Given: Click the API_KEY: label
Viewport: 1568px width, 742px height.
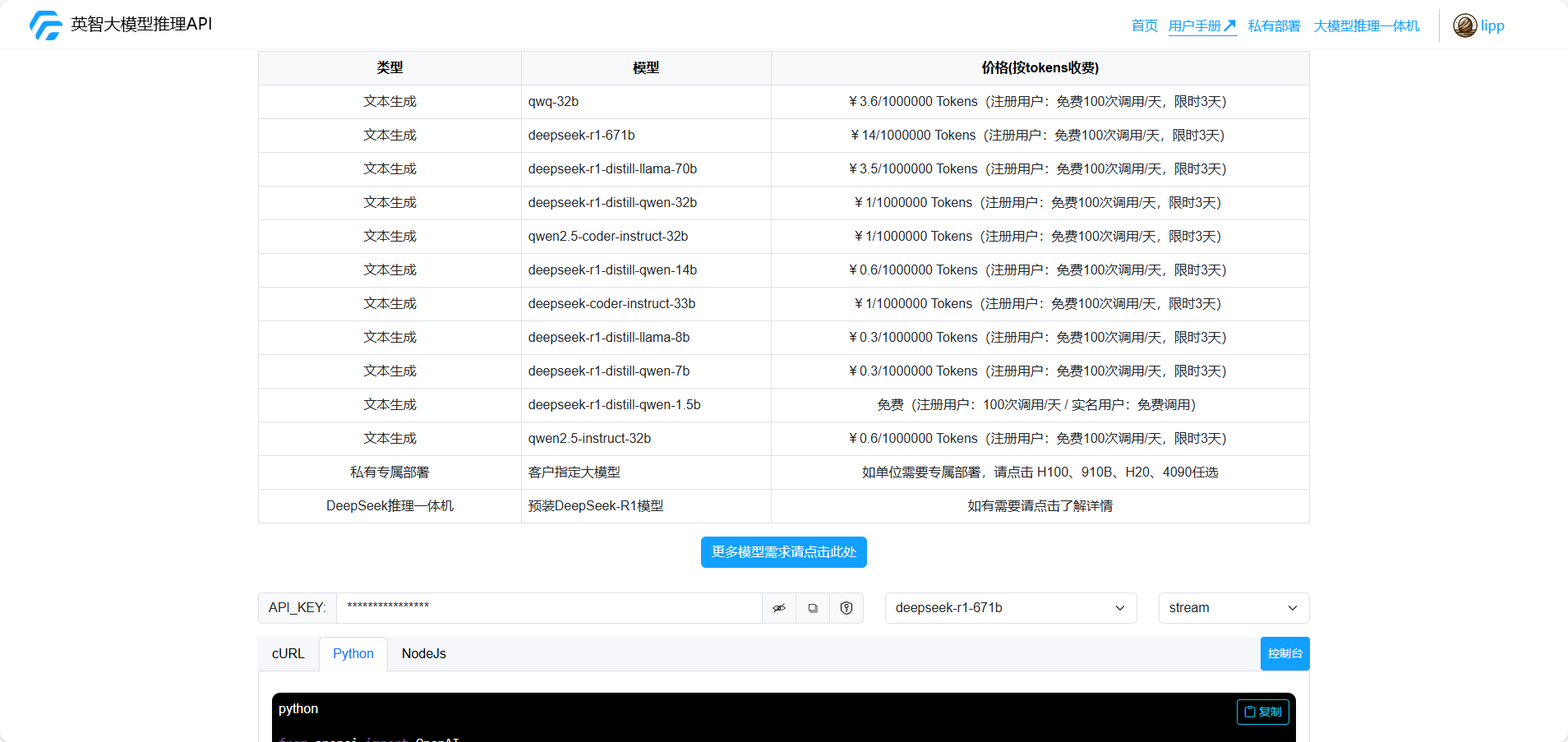Looking at the screenshot, I should pos(297,608).
